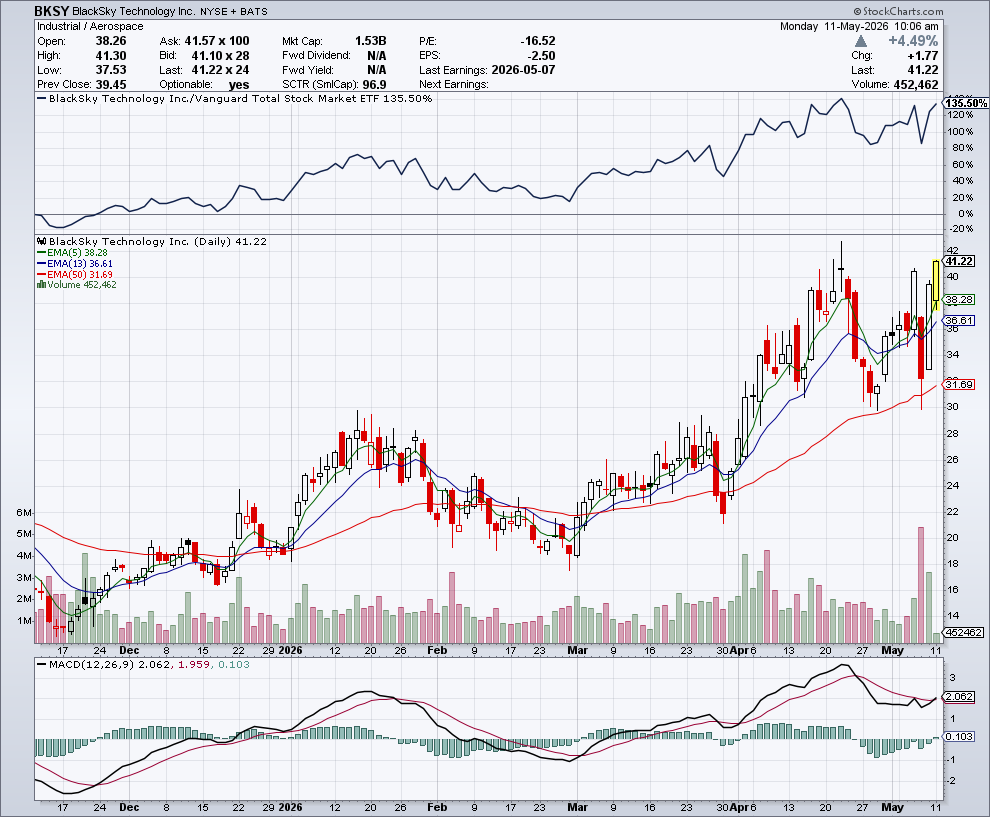The height and width of the screenshot is (817, 990).
Task: Click the tallest pink volume bar in May
Action: [x=921, y=585]
